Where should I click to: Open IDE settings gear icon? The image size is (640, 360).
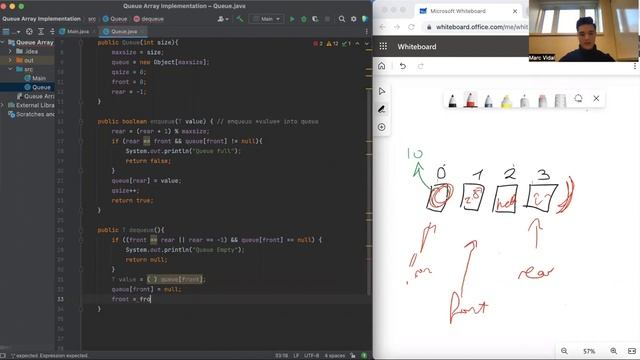click(x=353, y=19)
